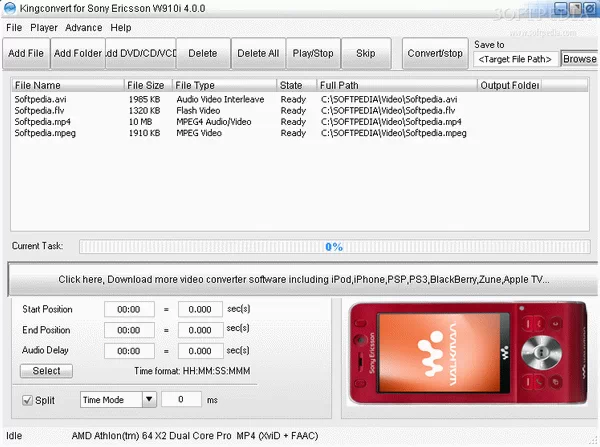Start conversion with Convert/stop button

435,53
